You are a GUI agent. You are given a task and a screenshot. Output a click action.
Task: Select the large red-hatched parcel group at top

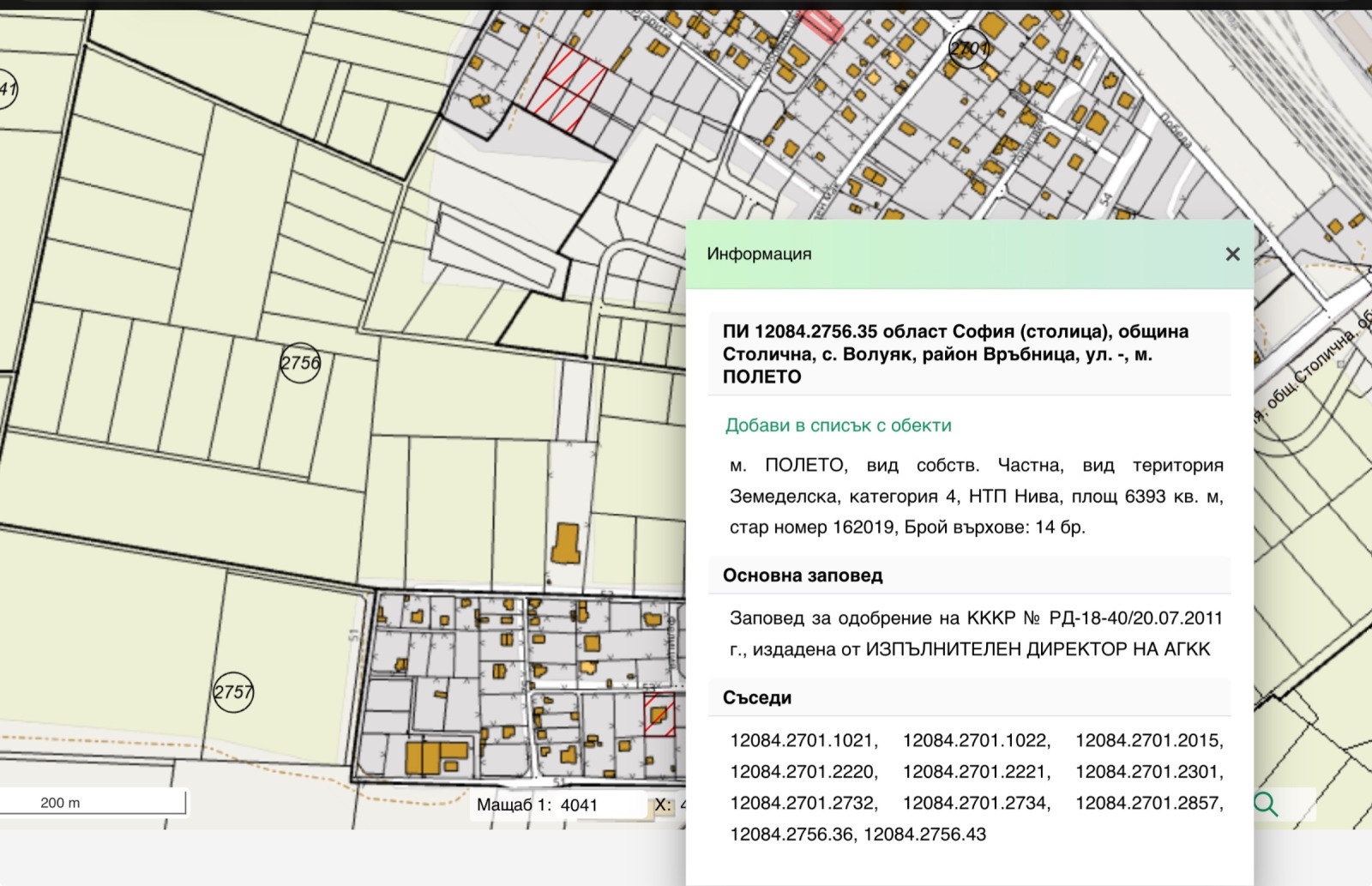[x=567, y=88]
